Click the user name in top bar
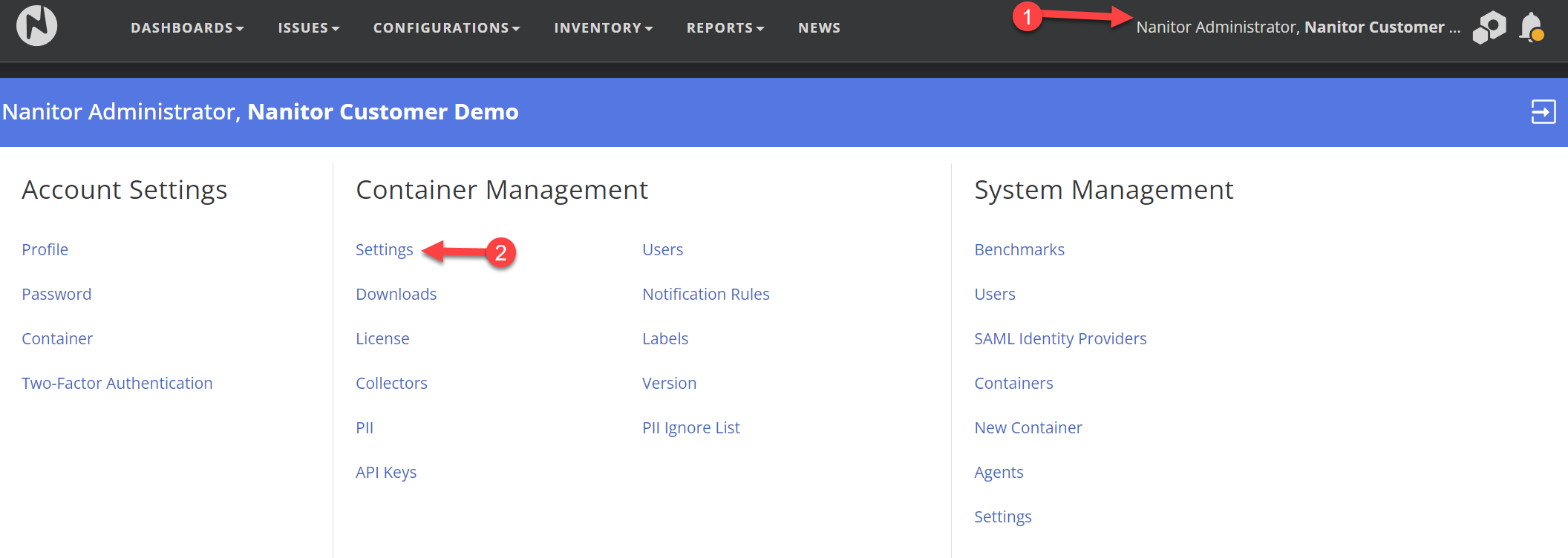Image resolution: width=1568 pixels, height=558 pixels. click(1298, 27)
